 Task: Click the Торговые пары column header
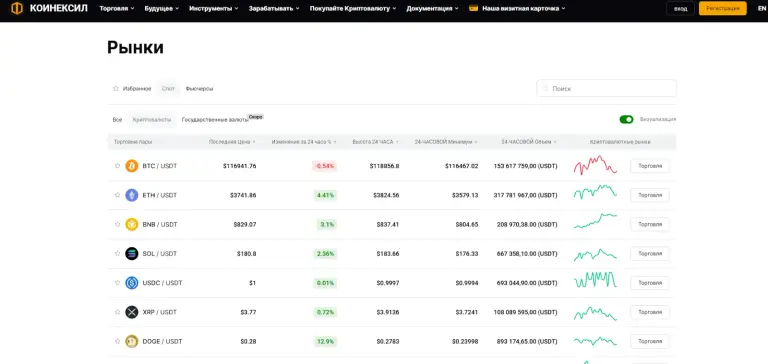pyautogui.click(x=133, y=142)
